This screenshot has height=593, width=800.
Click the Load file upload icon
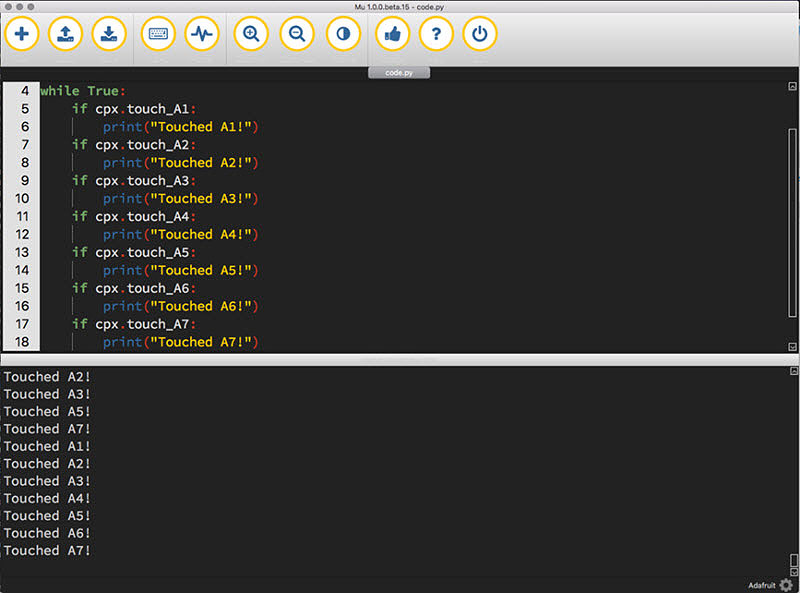(x=64, y=33)
